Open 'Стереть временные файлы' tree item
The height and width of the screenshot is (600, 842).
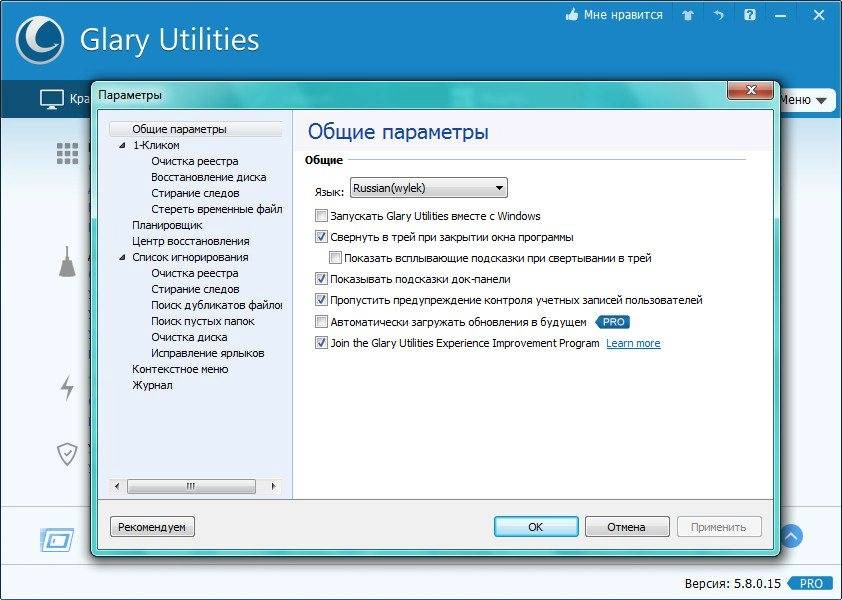click(216, 209)
